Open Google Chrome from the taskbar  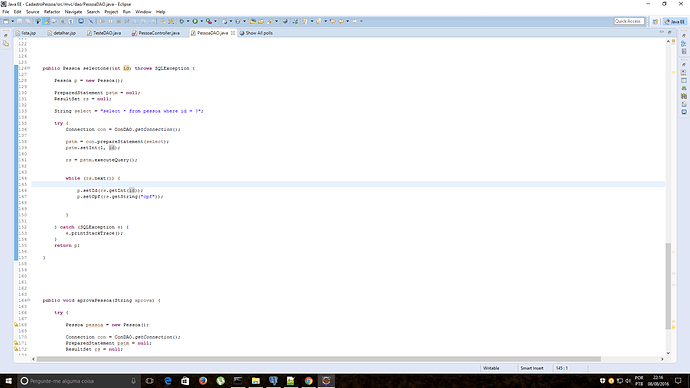308,381
